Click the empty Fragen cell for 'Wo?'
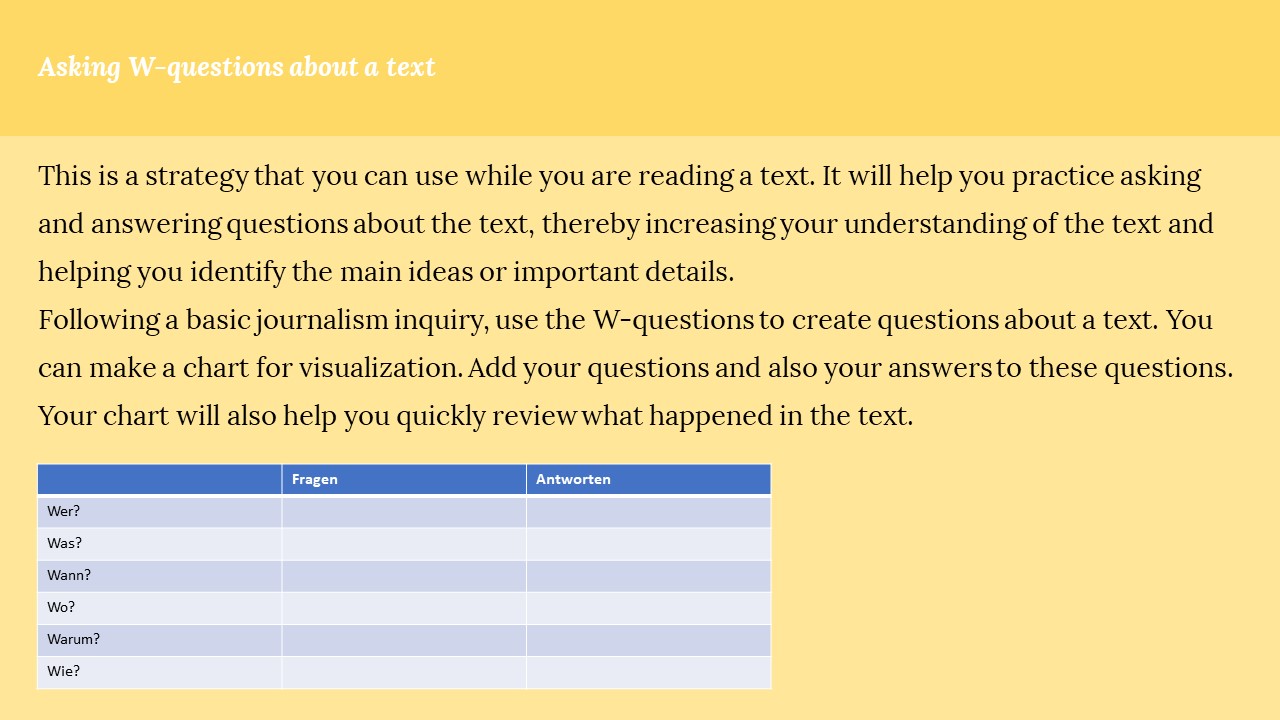 click(x=404, y=608)
